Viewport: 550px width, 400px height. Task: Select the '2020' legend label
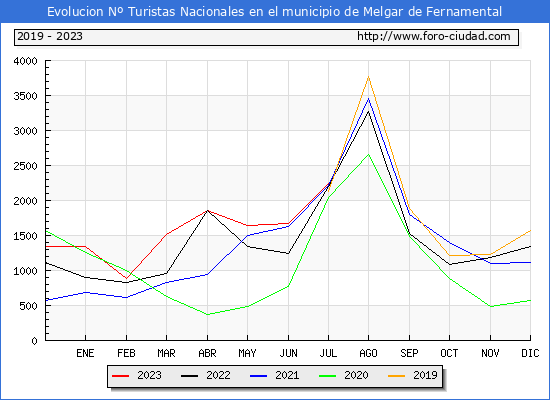(356, 375)
